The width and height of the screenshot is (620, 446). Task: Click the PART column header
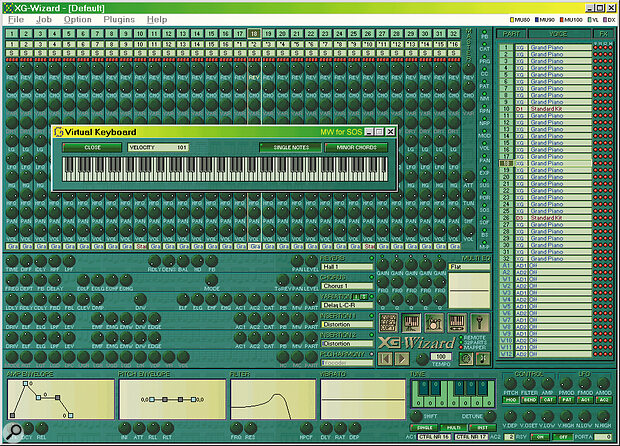pos(512,34)
